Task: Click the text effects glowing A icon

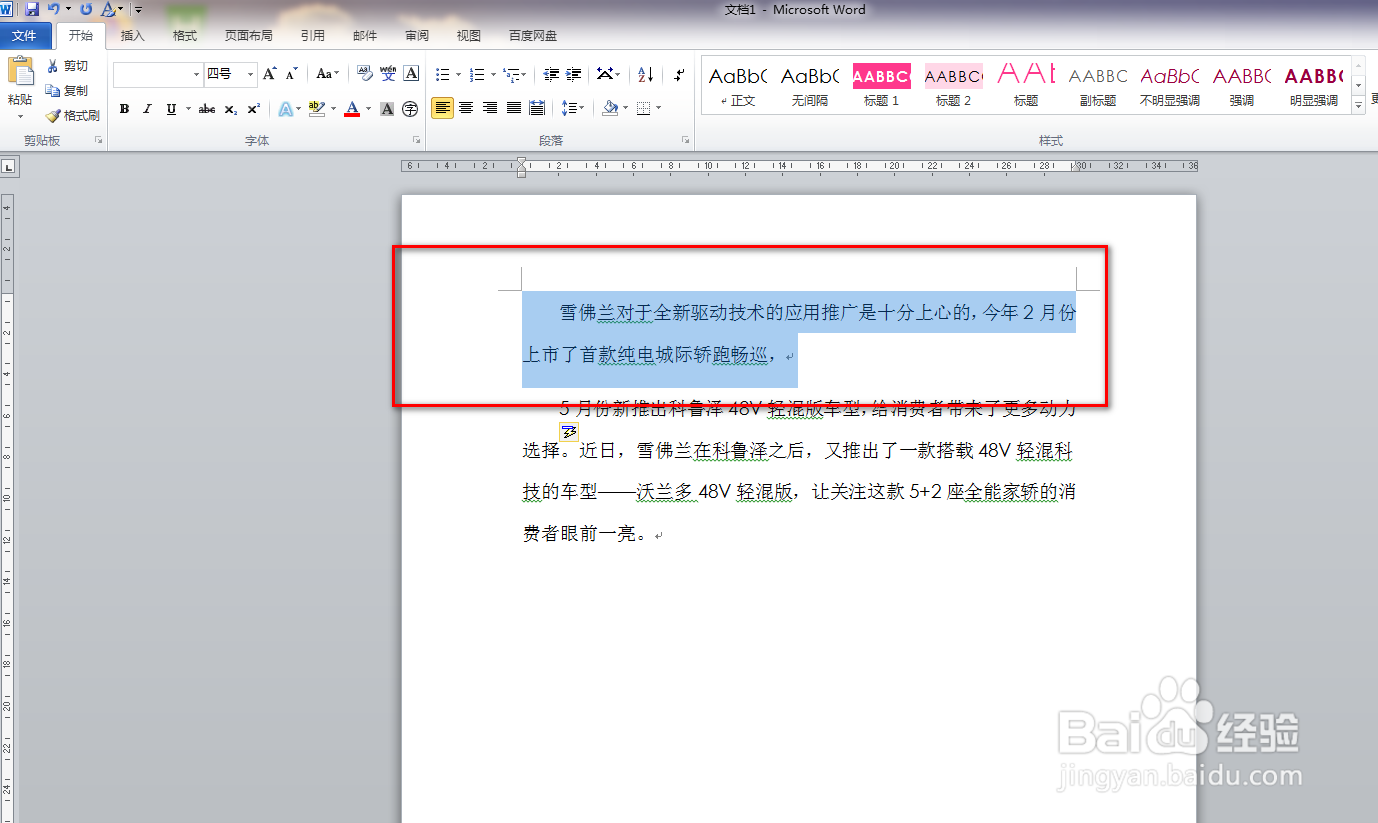Action: tap(287, 109)
